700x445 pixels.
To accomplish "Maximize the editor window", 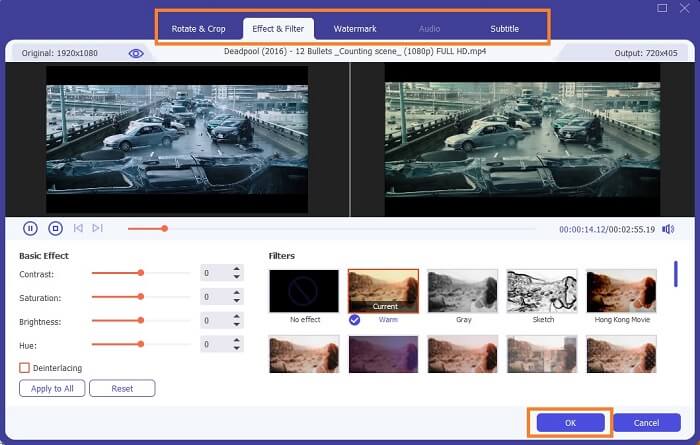I will [662, 8].
